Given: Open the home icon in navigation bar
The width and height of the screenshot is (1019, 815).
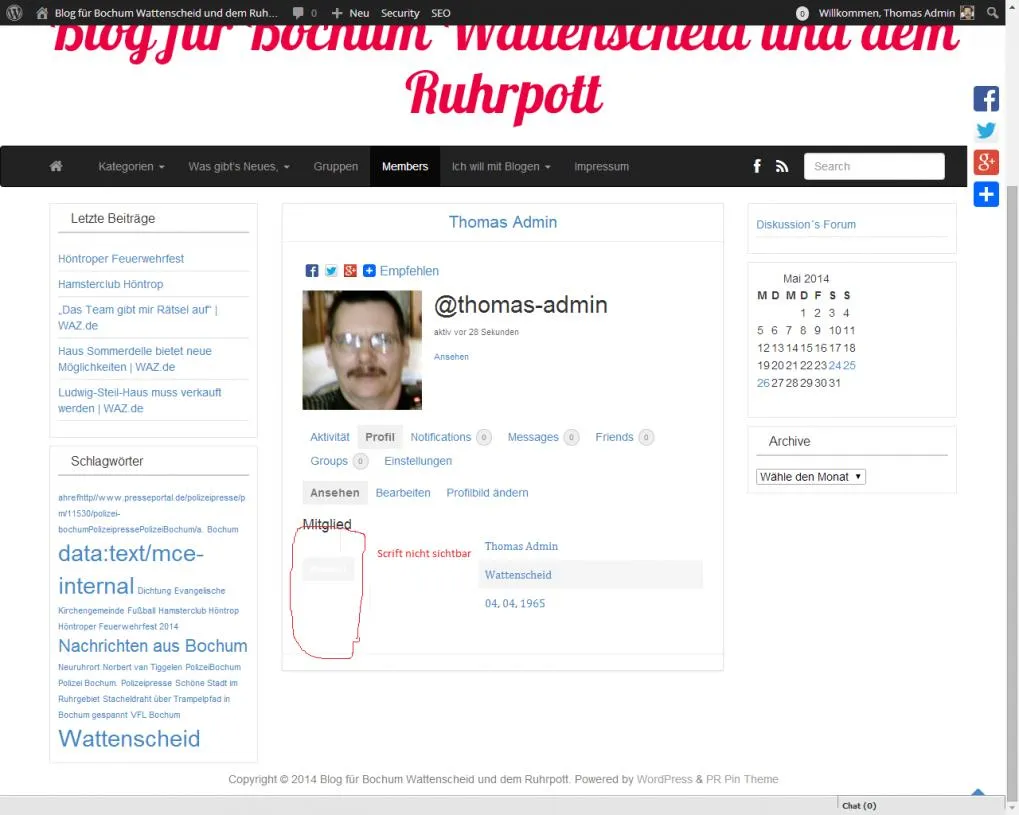Looking at the screenshot, I should 56,166.
